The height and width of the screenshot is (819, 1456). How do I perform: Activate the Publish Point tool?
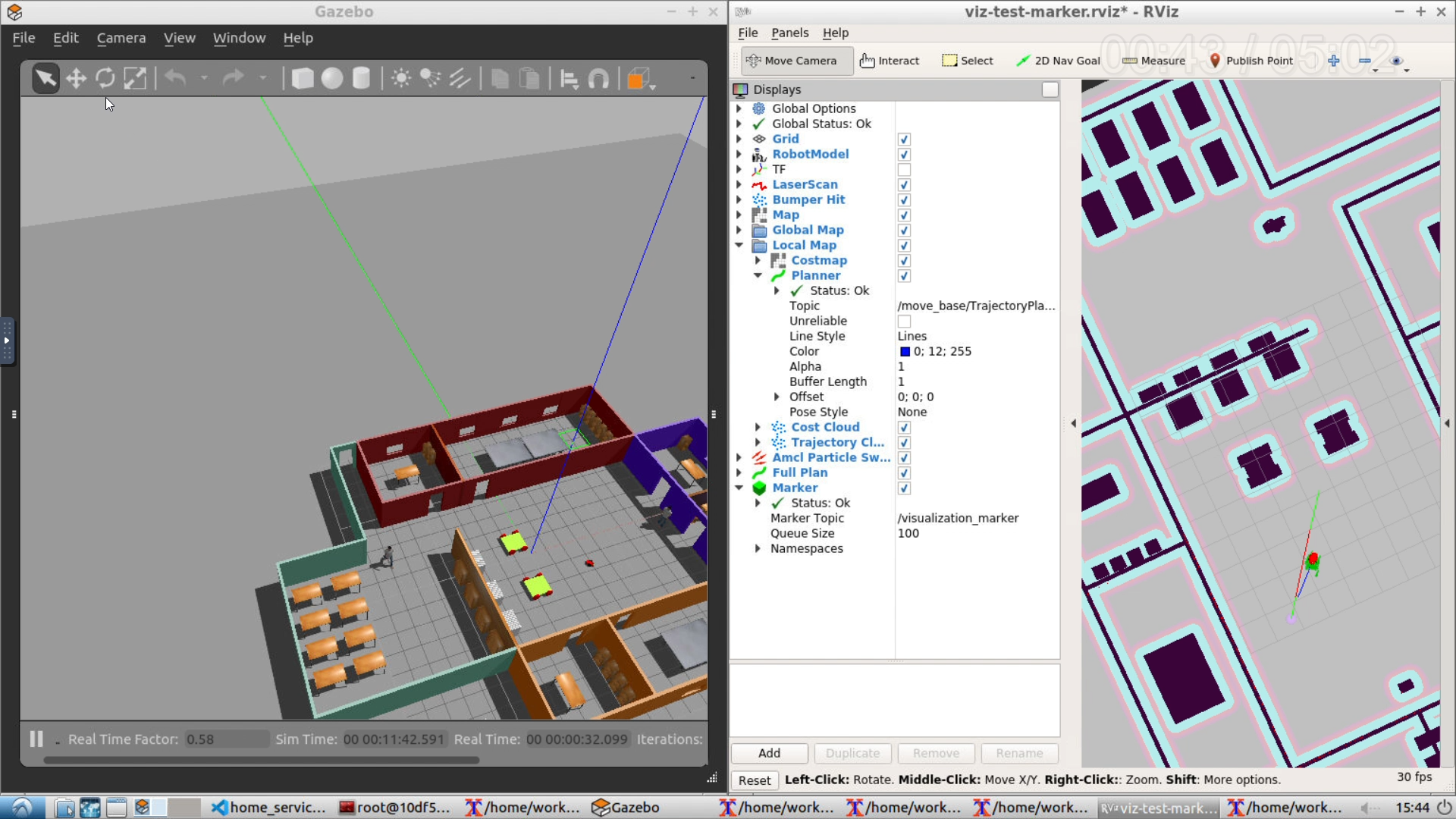pos(1250,61)
